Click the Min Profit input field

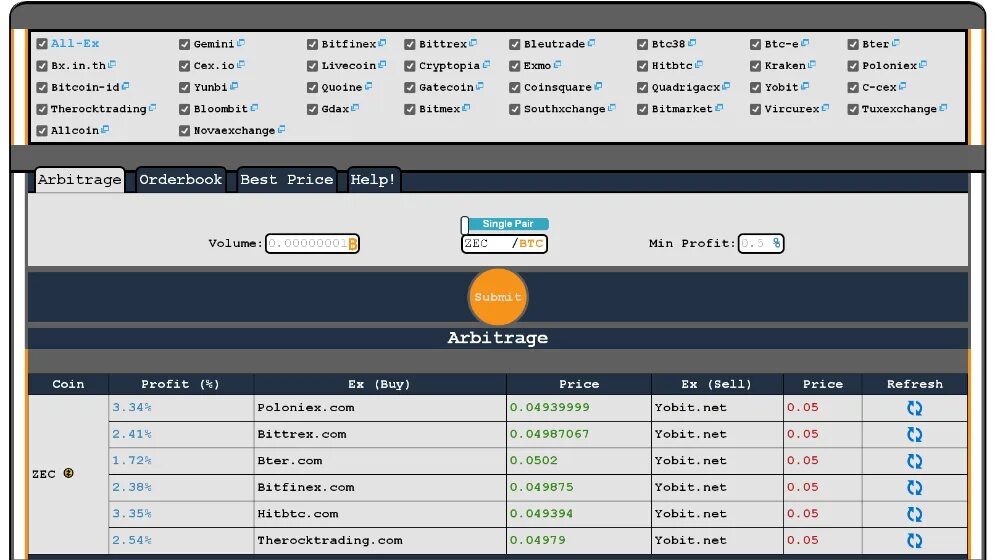[x=760, y=243]
